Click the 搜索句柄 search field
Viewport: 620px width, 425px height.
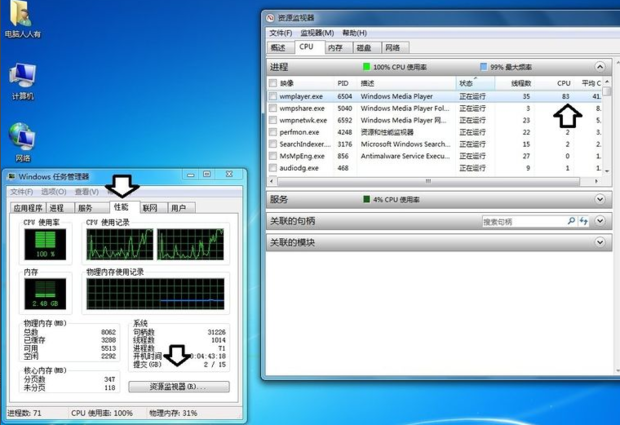(x=524, y=221)
